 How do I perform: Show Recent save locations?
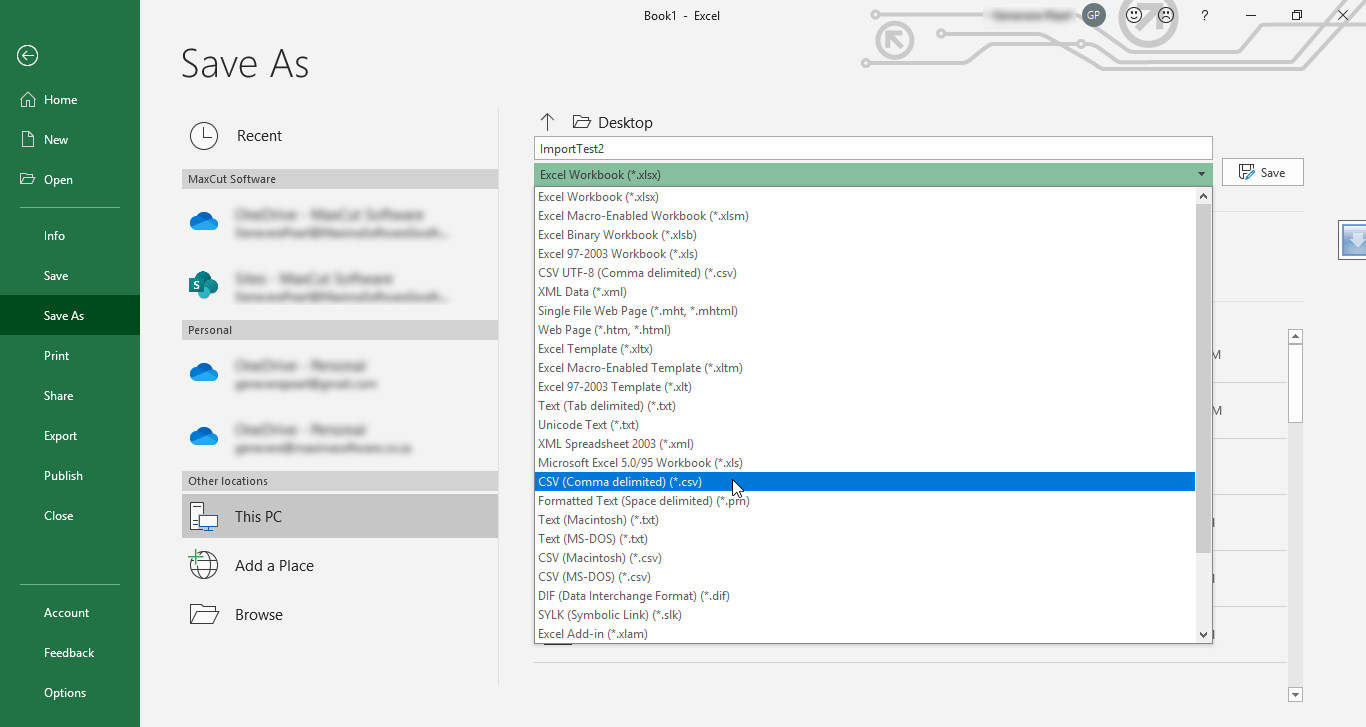340,136
